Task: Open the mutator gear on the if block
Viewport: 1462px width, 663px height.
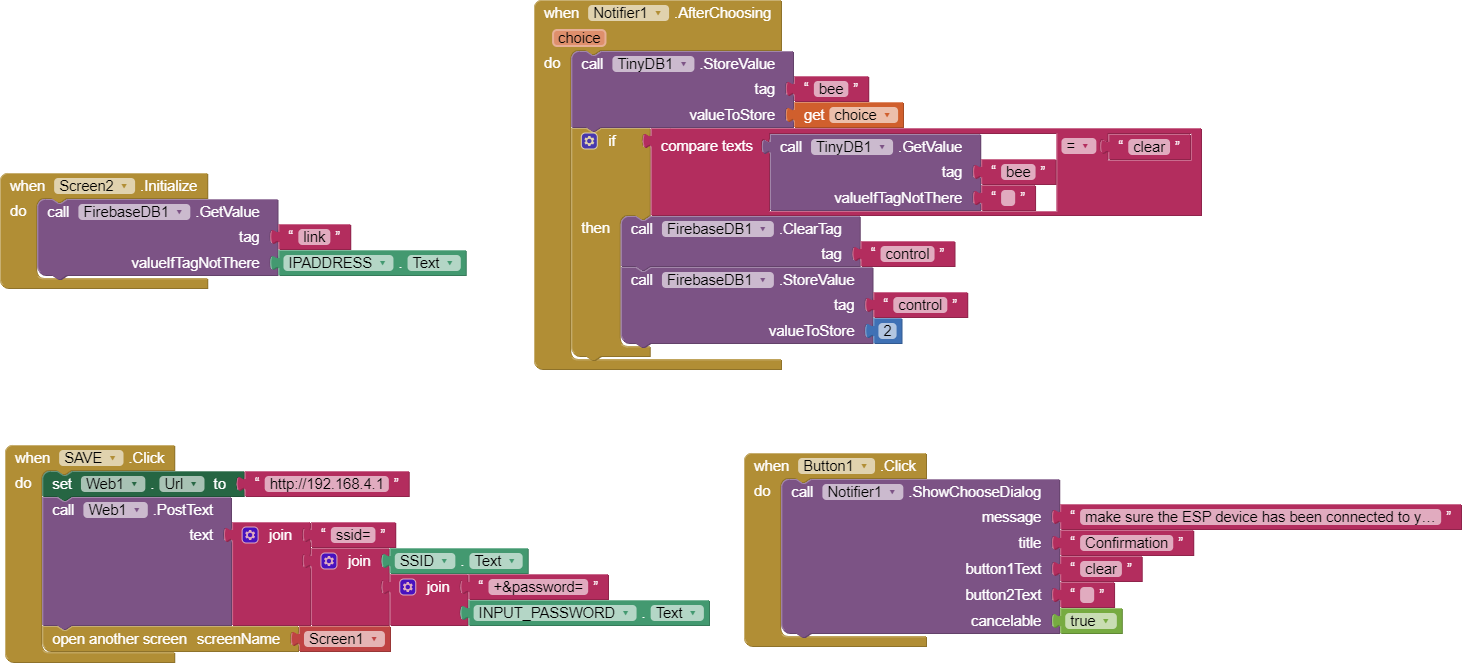Action: coord(589,140)
